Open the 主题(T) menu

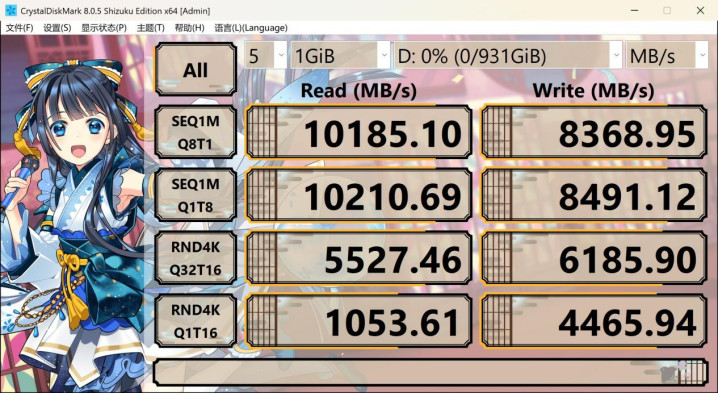pos(151,28)
